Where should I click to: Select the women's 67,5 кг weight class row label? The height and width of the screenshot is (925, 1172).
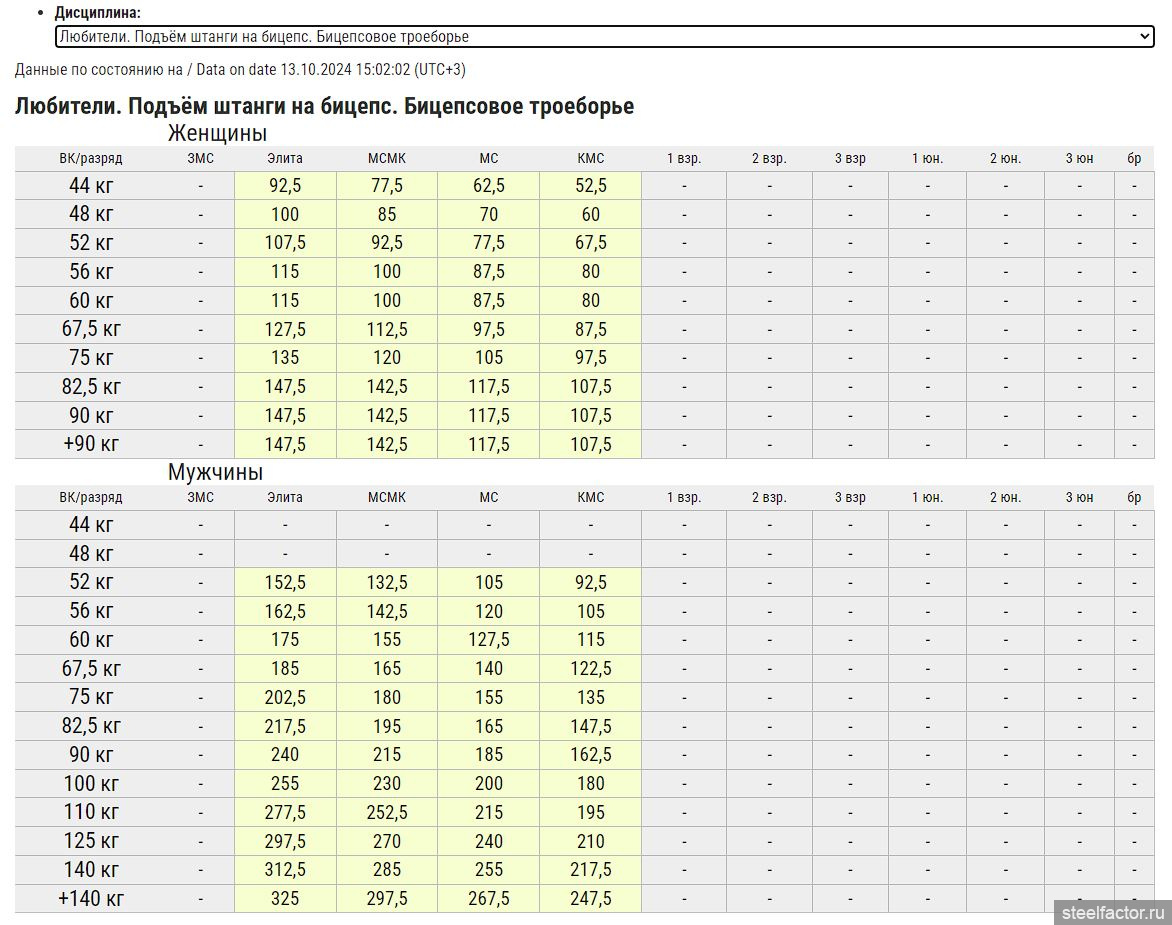pos(91,329)
